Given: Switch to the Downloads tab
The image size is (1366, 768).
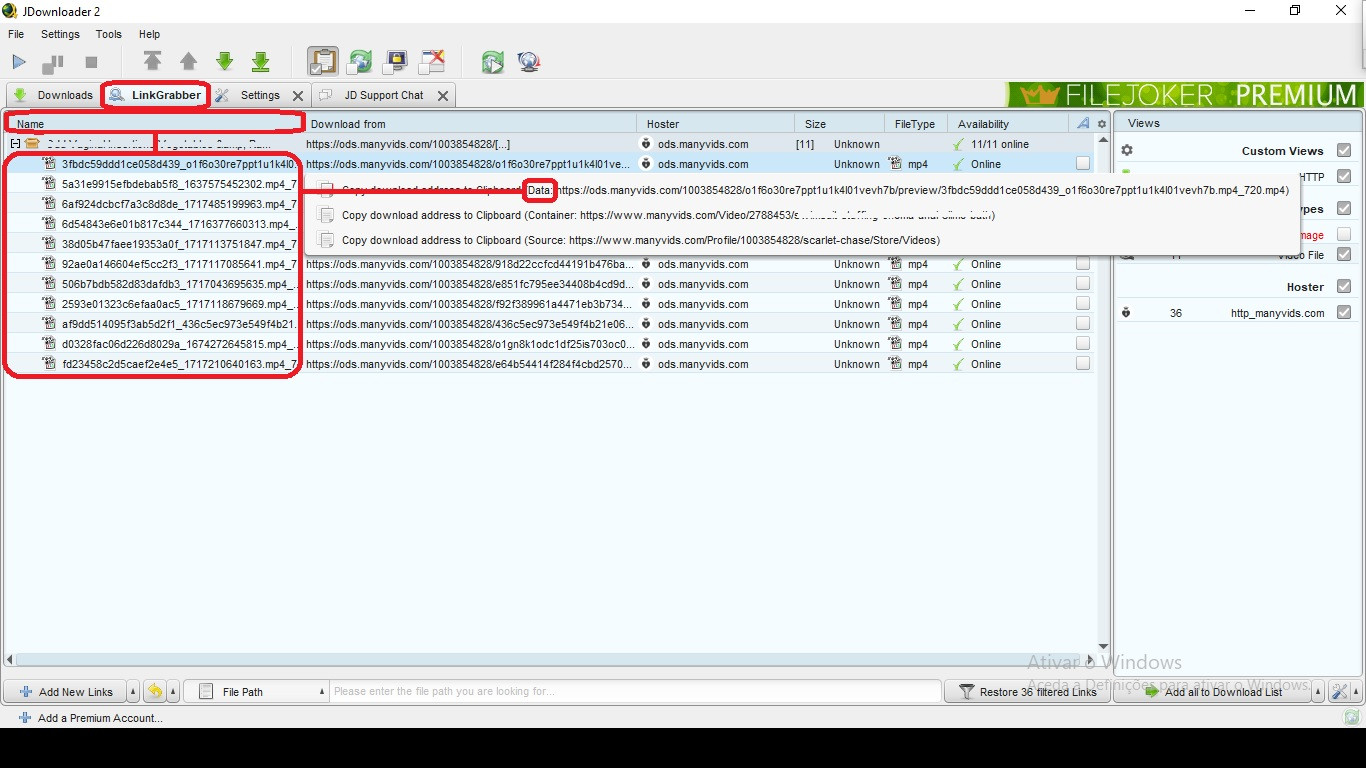Looking at the screenshot, I should coord(53,95).
